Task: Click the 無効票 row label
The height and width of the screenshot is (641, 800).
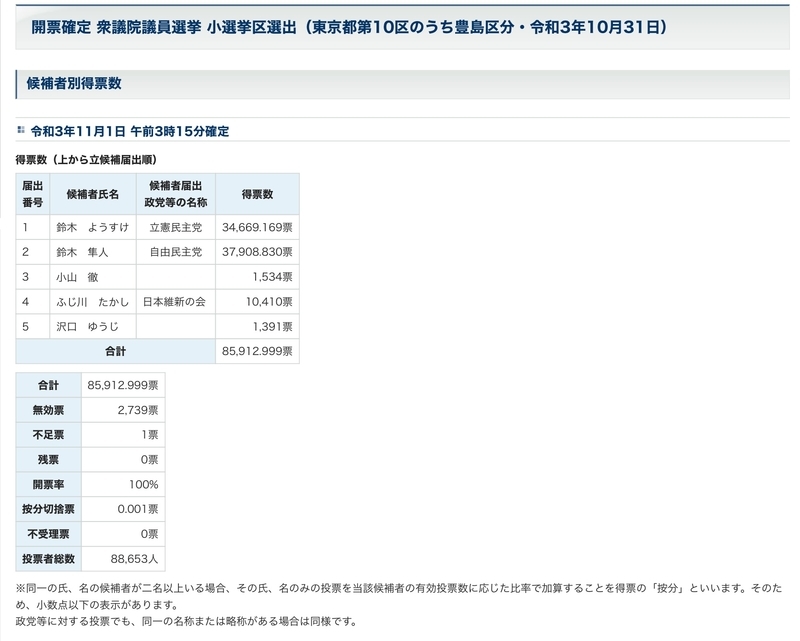Action: (x=48, y=410)
